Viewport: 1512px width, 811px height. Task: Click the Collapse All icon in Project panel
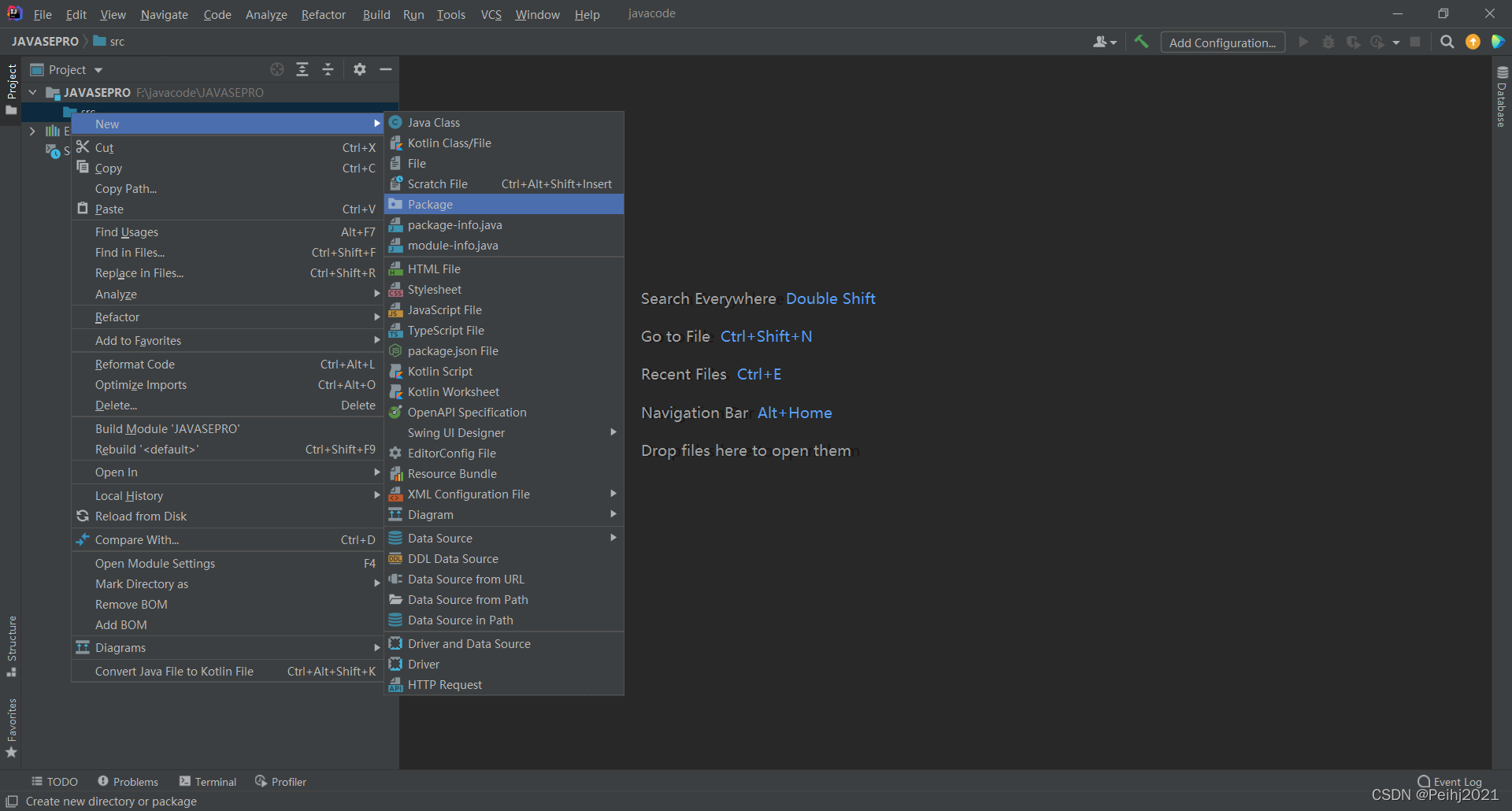tap(328, 69)
